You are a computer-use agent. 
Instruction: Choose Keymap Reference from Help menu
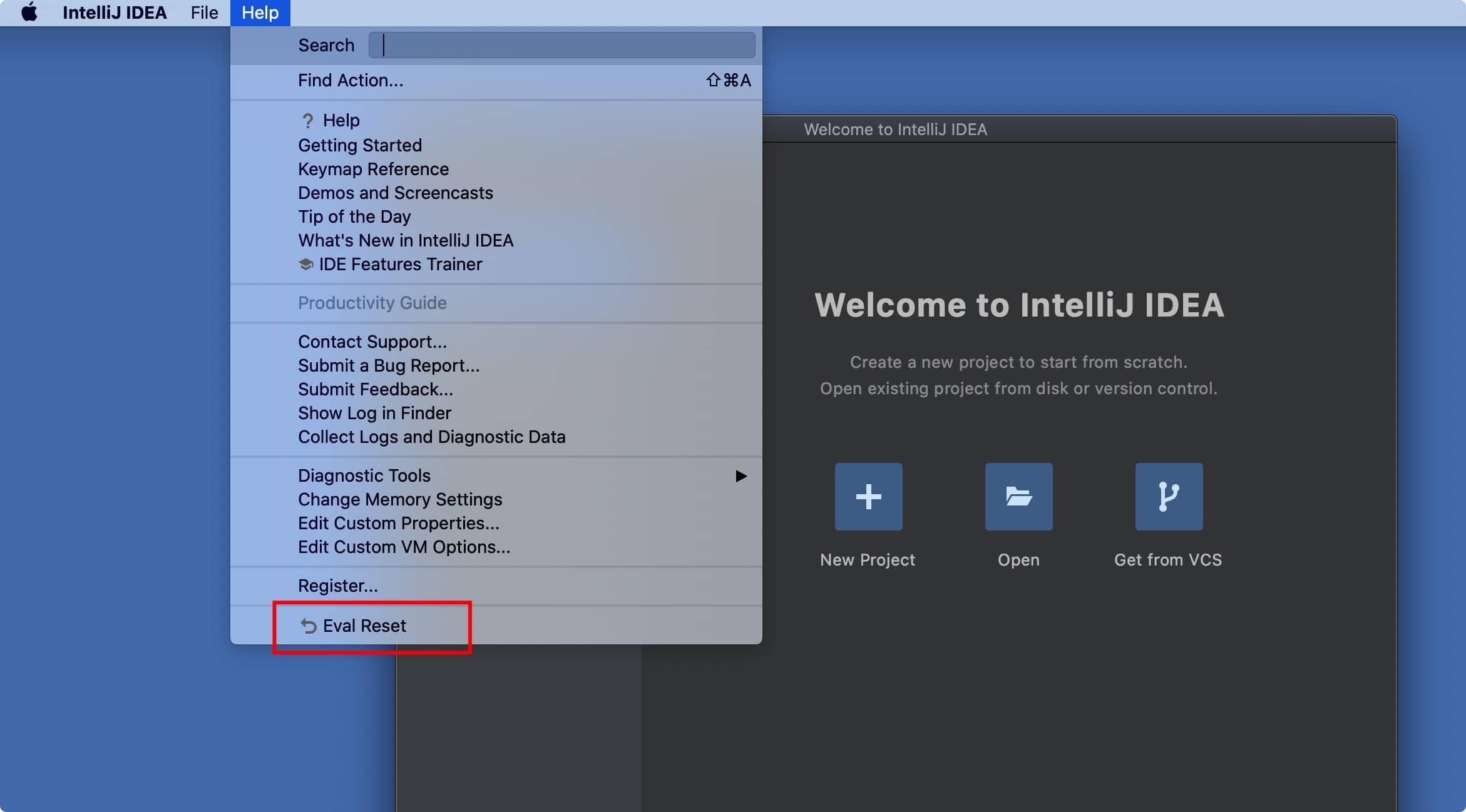tap(373, 169)
